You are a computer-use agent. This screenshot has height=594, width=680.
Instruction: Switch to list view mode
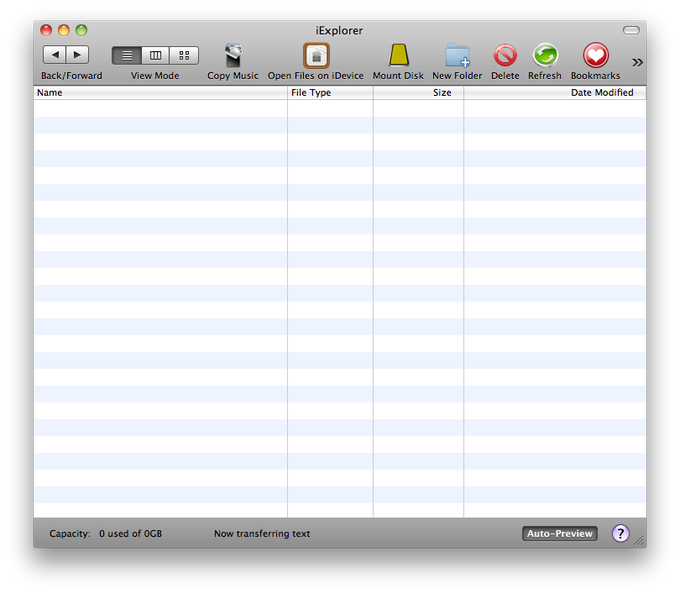pyautogui.click(x=127, y=55)
